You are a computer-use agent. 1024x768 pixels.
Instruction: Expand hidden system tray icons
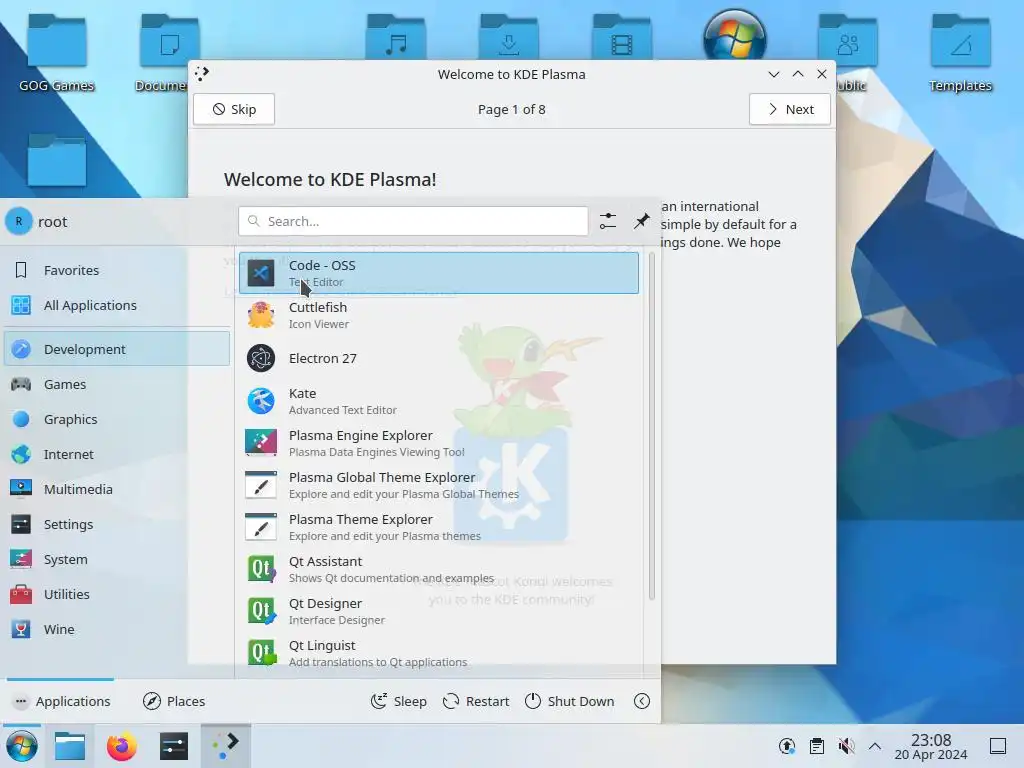875,746
